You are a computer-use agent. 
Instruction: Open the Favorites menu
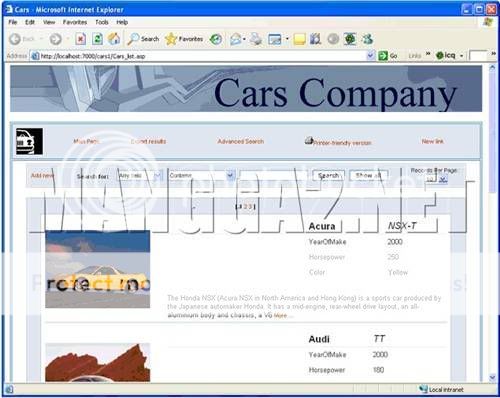pos(75,22)
